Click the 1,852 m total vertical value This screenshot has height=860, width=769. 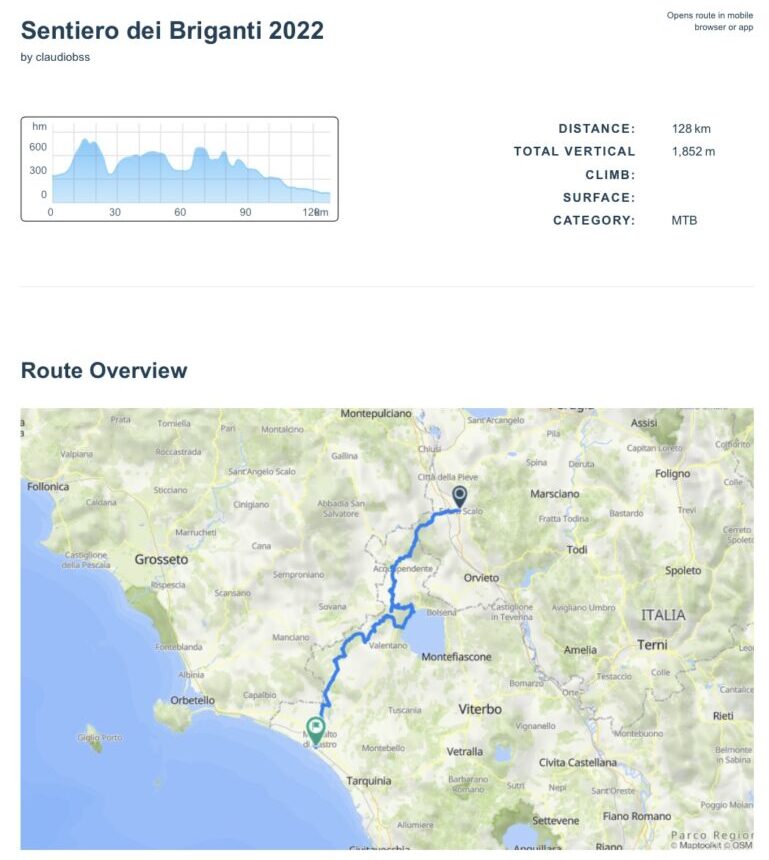point(693,152)
